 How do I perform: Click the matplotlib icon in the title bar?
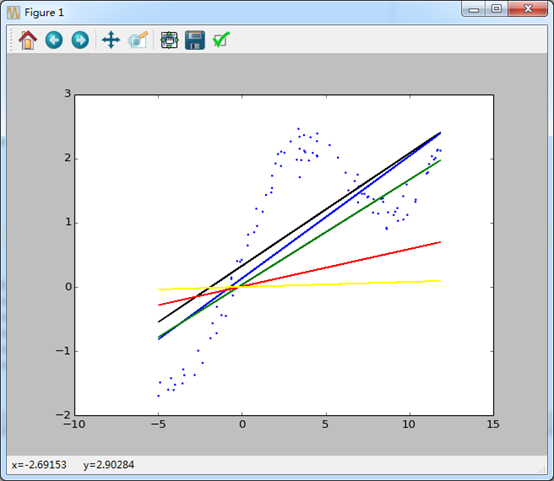point(13,13)
